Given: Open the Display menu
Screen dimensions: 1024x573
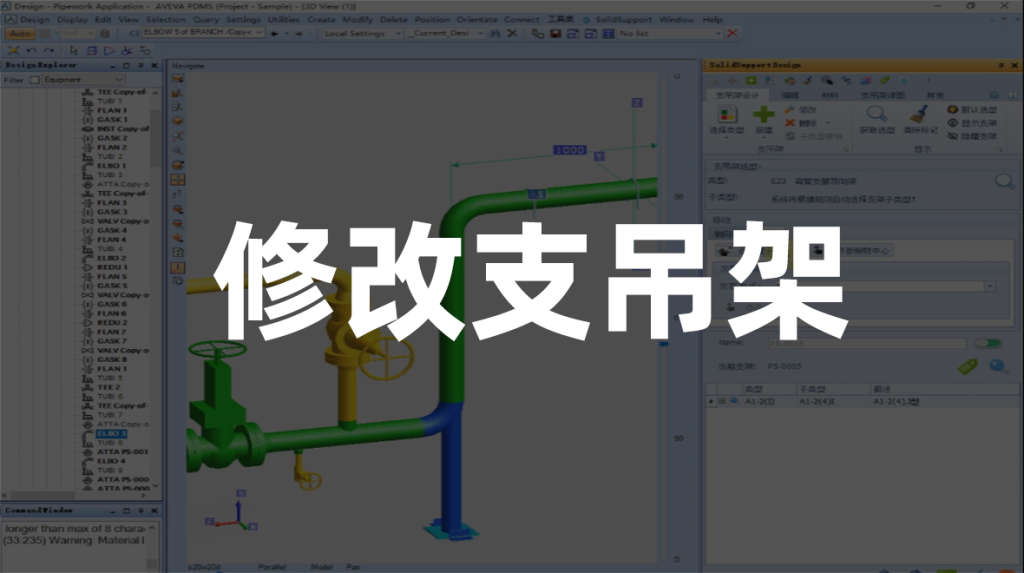Looking at the screenshot, I should [72, 20].
